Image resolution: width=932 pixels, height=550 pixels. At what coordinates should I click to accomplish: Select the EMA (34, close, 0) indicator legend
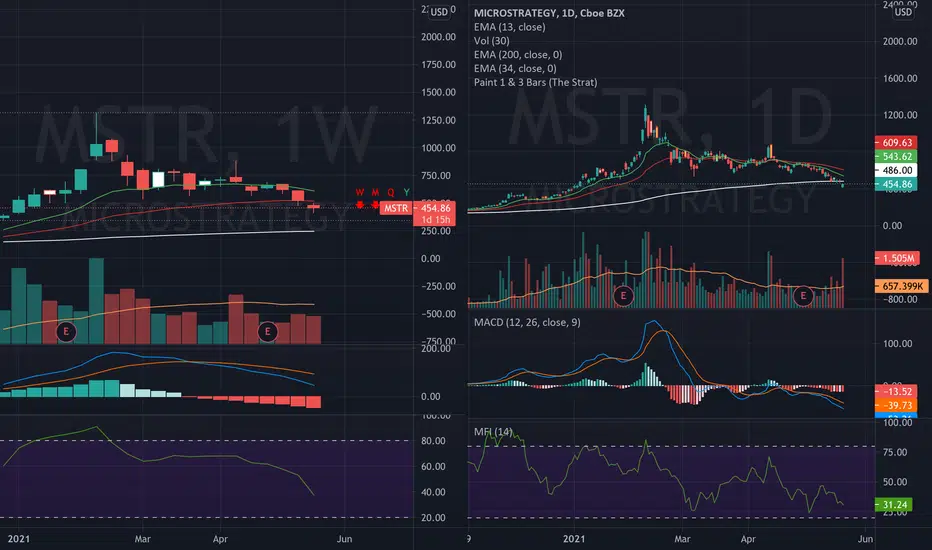coord(515,68)
